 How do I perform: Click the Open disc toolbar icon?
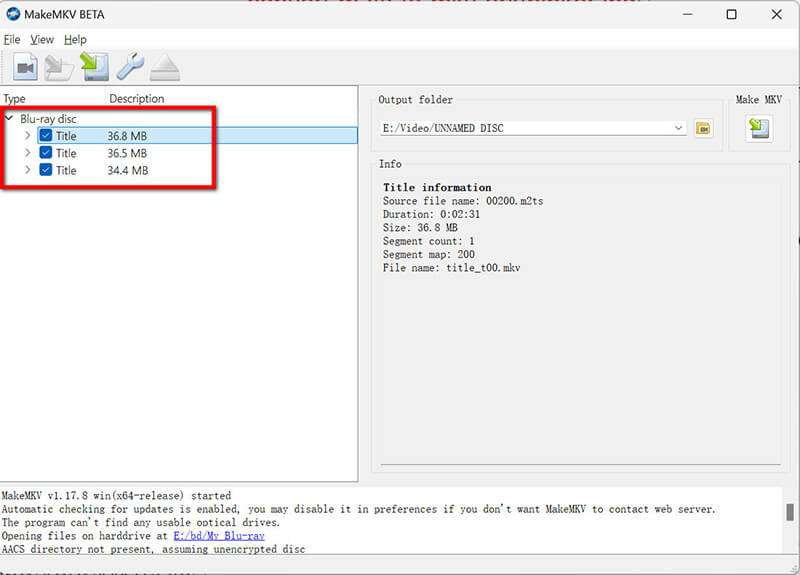(59, 68)
